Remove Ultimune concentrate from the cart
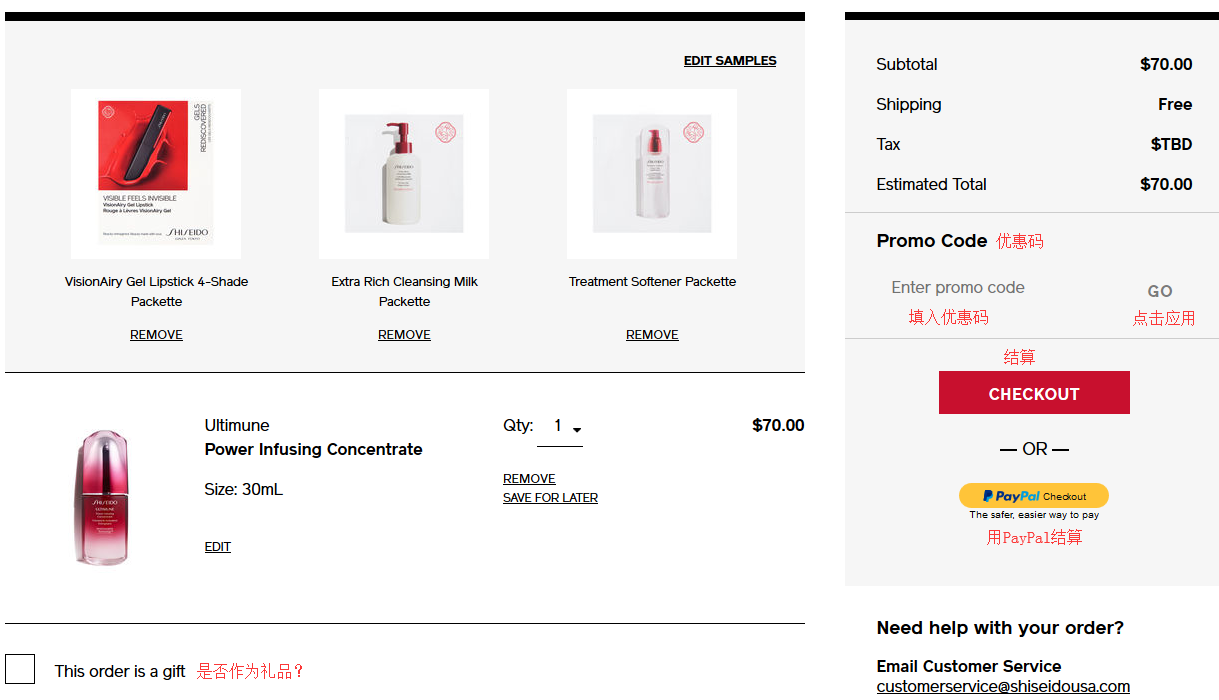Screen dimensions: 1219x700 click(529, 479)
